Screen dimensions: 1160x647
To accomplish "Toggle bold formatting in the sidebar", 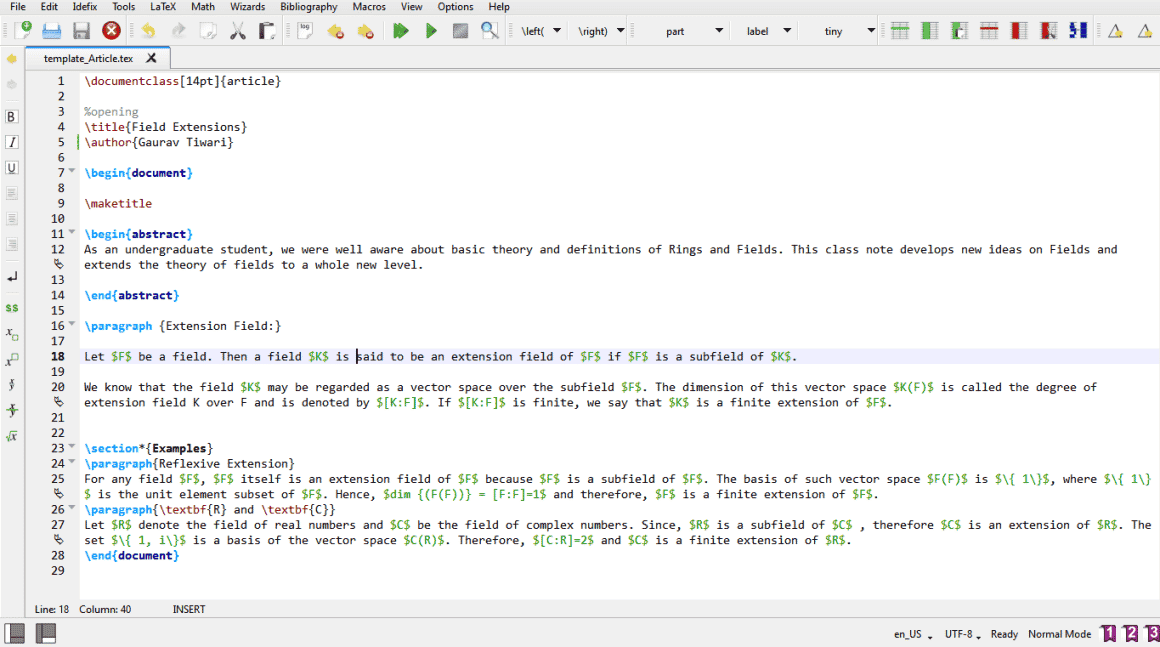I will pos(11,117).
